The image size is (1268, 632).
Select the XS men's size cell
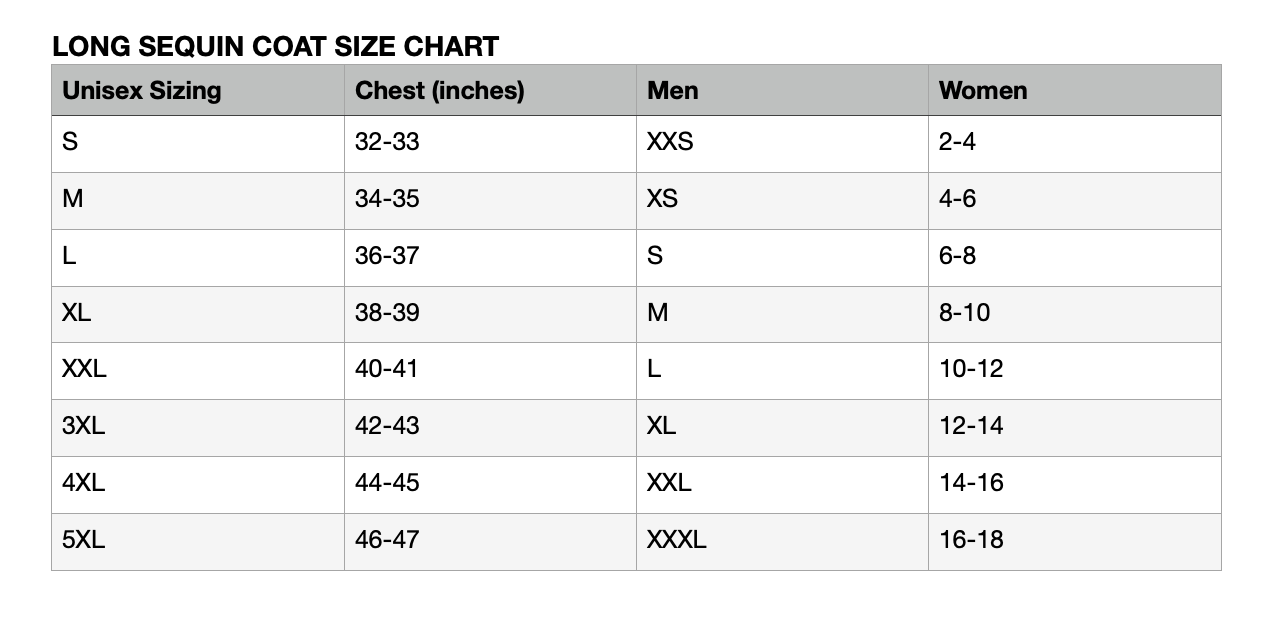point(662,199)
